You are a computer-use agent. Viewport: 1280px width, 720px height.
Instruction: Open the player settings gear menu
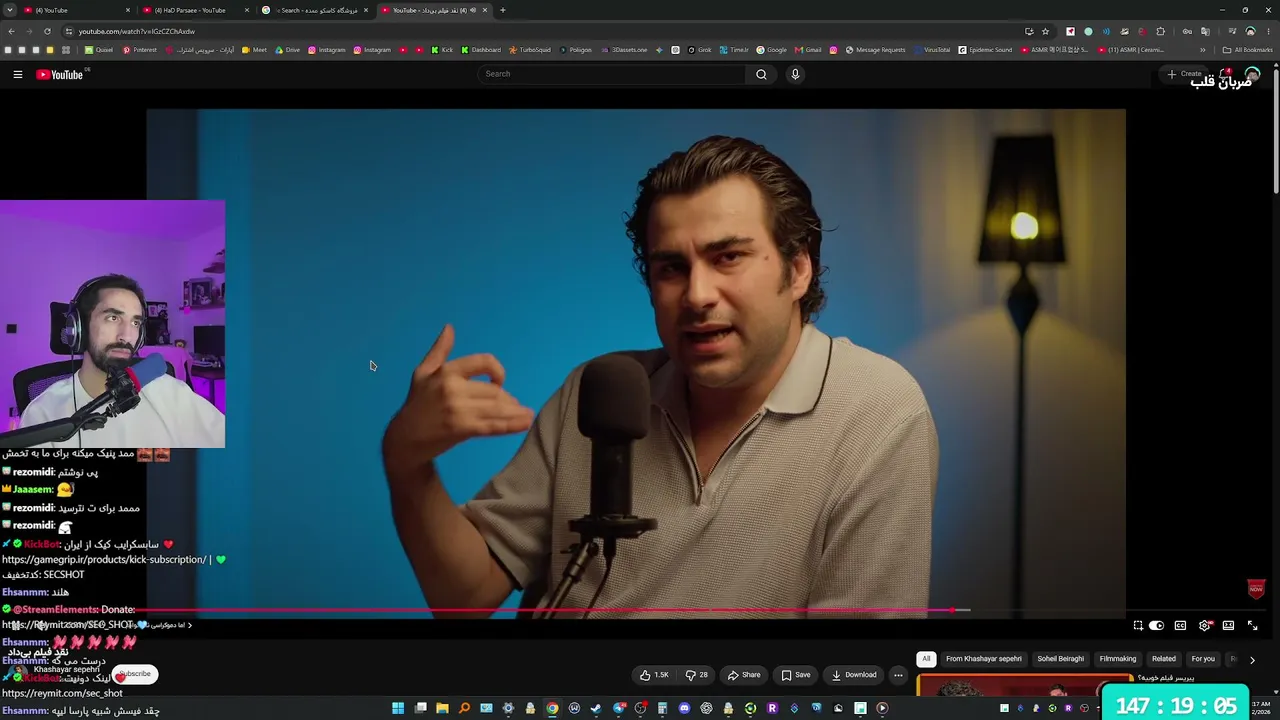(x=1205, y=626)
